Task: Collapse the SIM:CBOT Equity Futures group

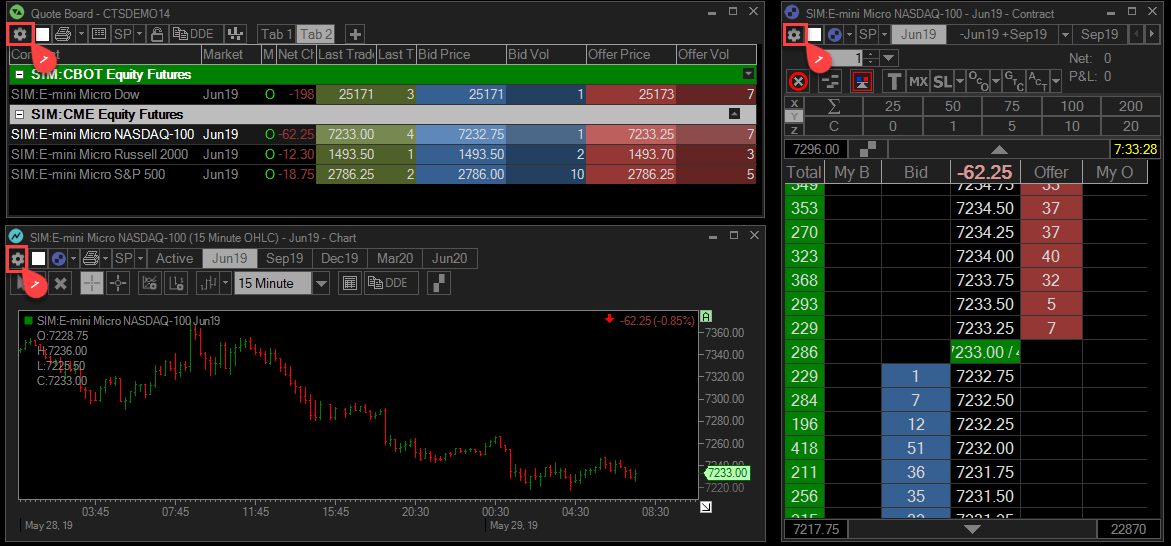Action: (x=20, y=74)
